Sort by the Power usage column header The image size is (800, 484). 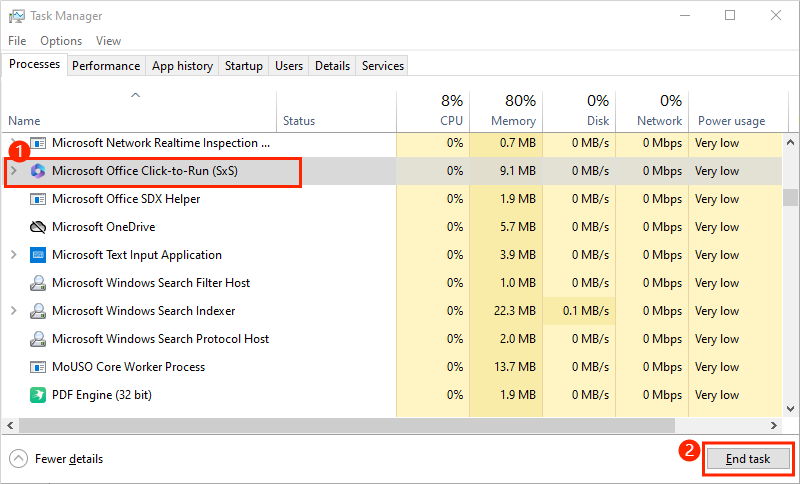point(738,111)
